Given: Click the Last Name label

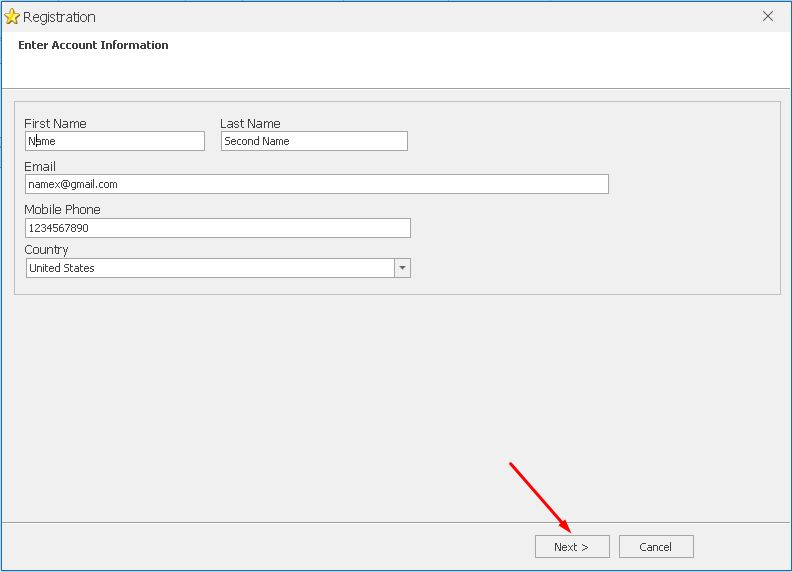Looking at the screenshot, I should 250,123.
